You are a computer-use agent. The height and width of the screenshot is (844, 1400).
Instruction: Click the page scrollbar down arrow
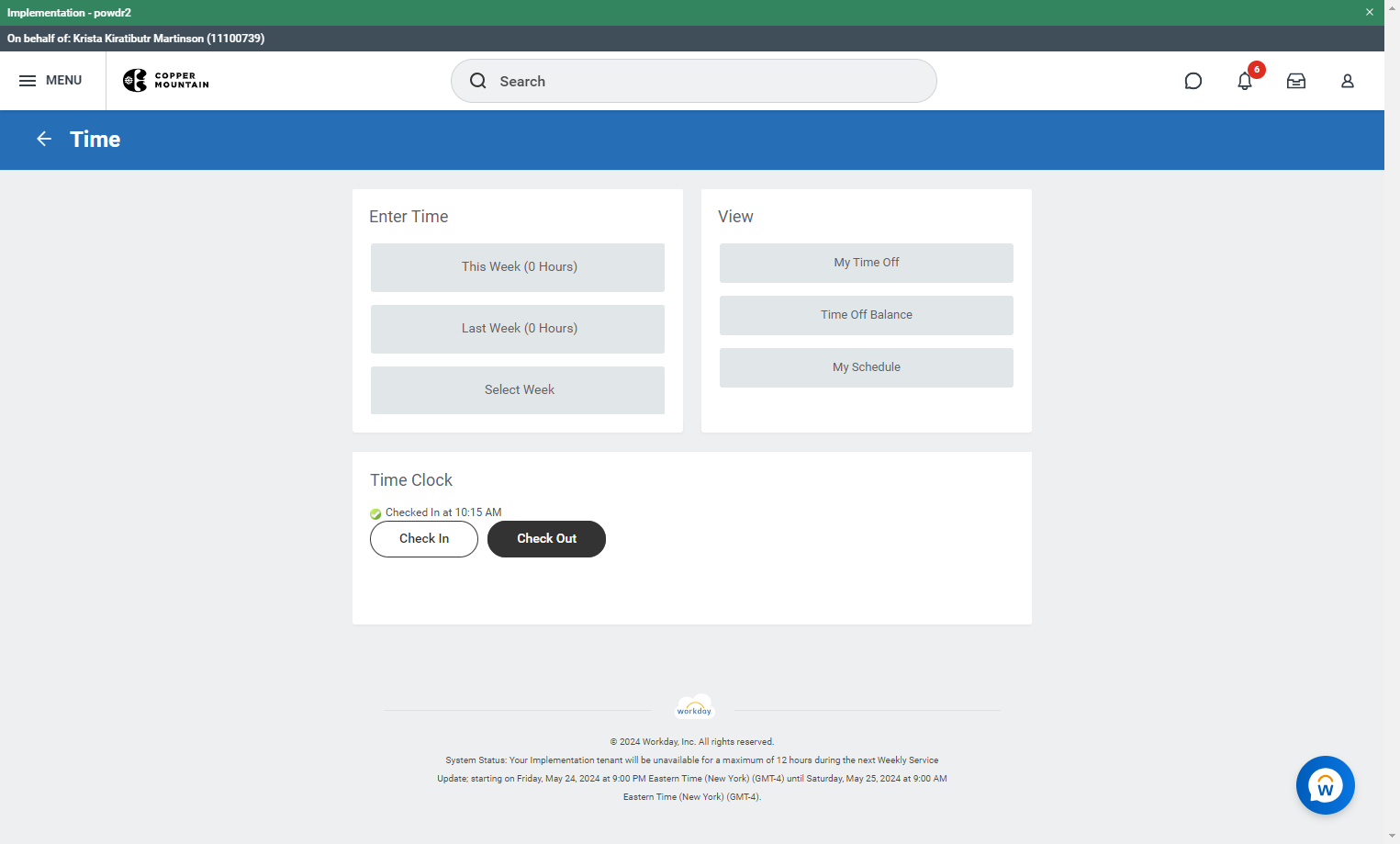1393,837
